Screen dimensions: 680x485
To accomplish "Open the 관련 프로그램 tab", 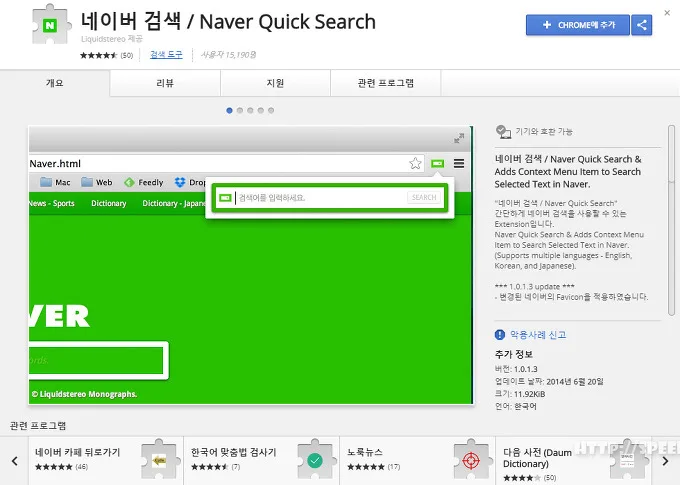I will 385,83.
